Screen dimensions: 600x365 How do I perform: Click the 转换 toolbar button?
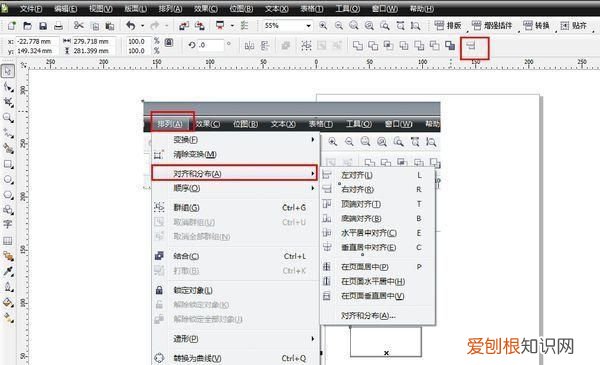536,26
